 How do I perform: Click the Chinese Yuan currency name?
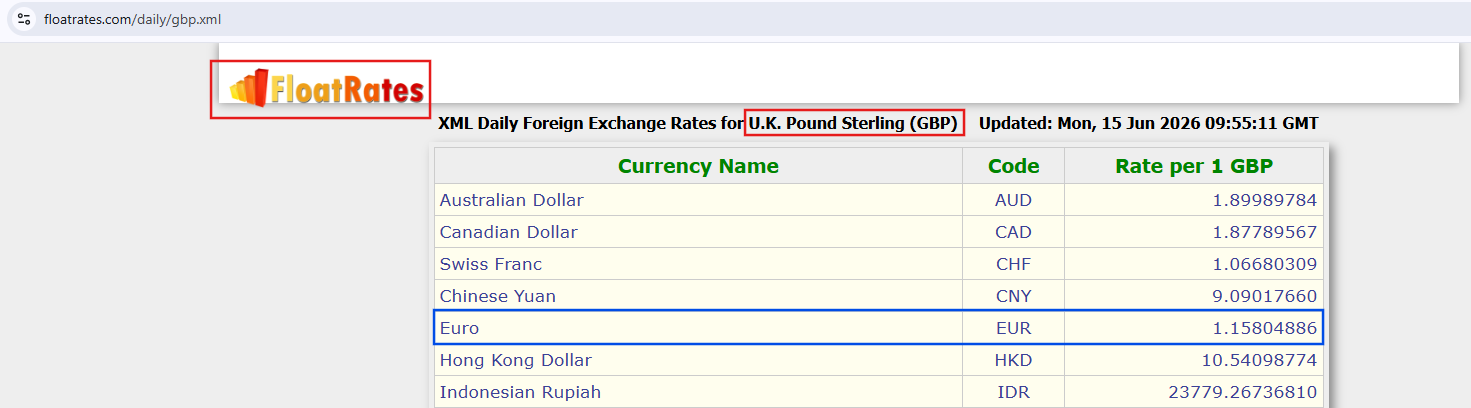click(497, 296)
